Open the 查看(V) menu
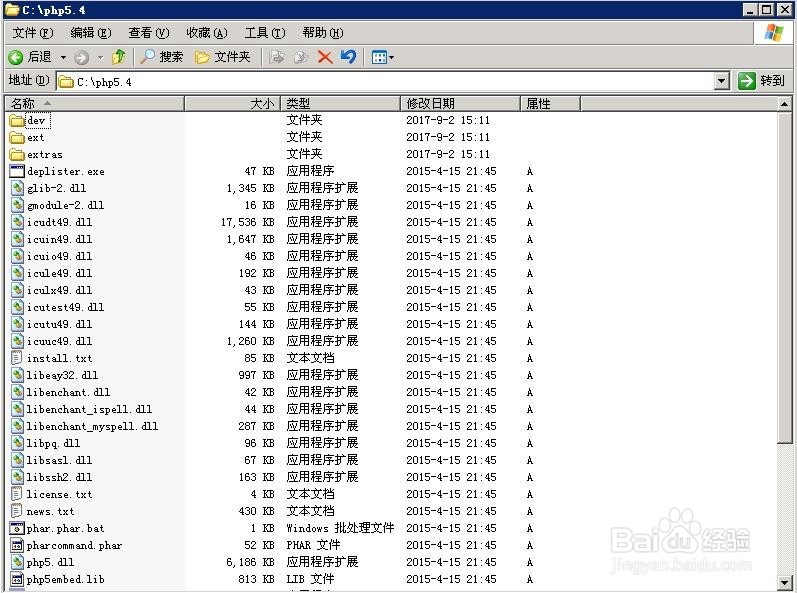797x593 pixels. click(x=148, y=33)
